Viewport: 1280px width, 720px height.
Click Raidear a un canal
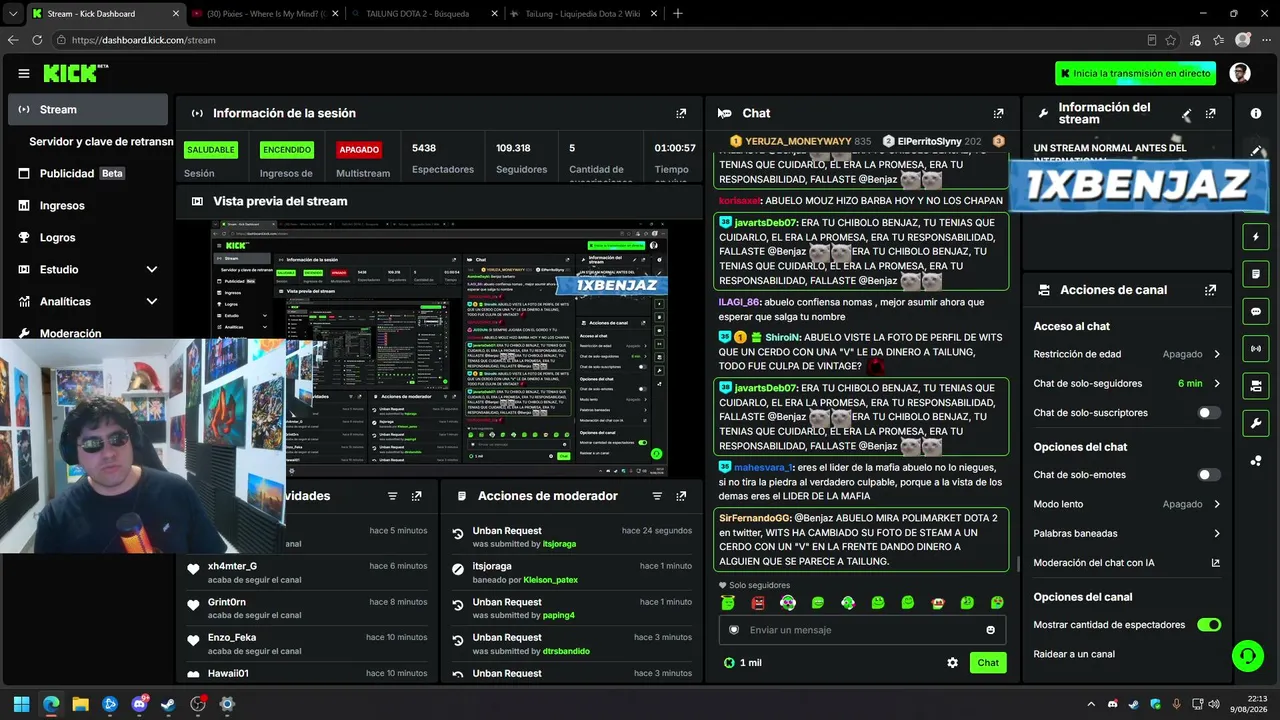point(1074,654)
